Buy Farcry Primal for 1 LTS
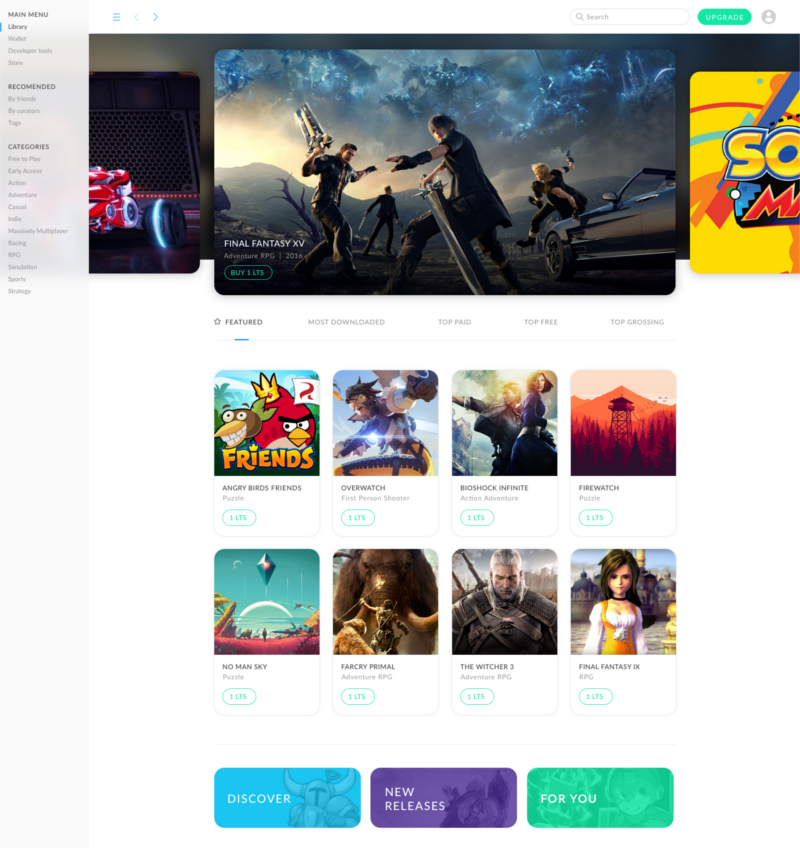 [x=358, y=697]
